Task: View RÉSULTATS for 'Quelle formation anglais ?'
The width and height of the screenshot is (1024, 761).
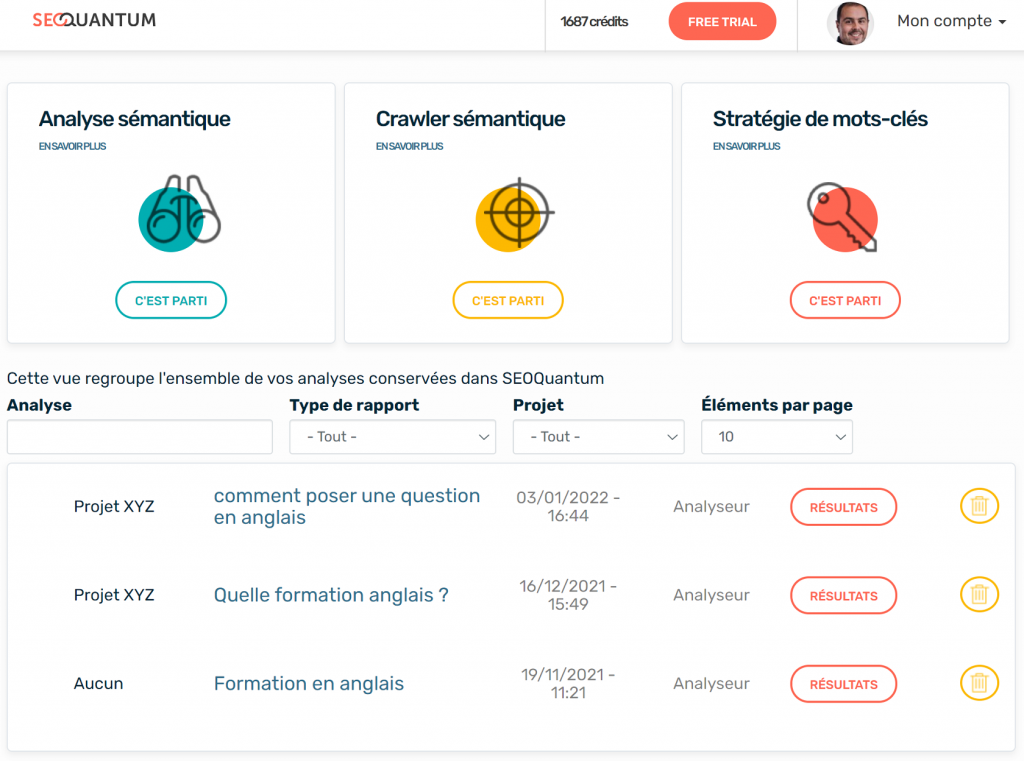Action: 843,595
